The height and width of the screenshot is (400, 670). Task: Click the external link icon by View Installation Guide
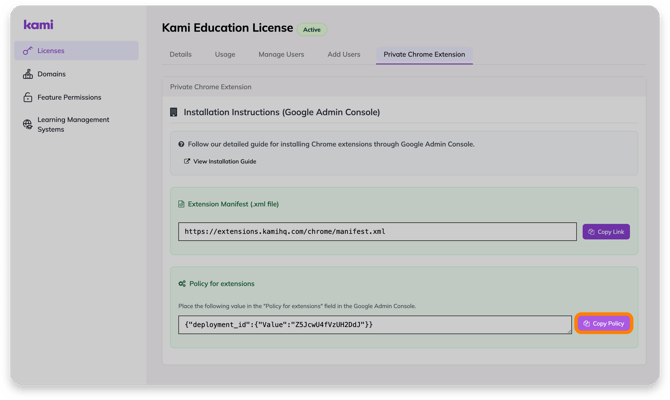tap(187, 161)
